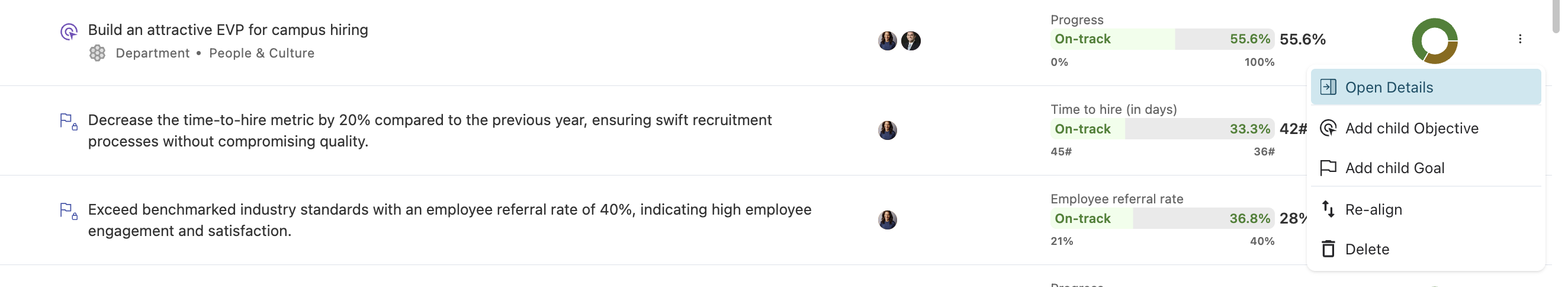Image resolution: width=1568 pixels, height=287 pixels.
Task: Click the Employee referral rate 36.8% progress bar
Action: tap(1161, 218)
